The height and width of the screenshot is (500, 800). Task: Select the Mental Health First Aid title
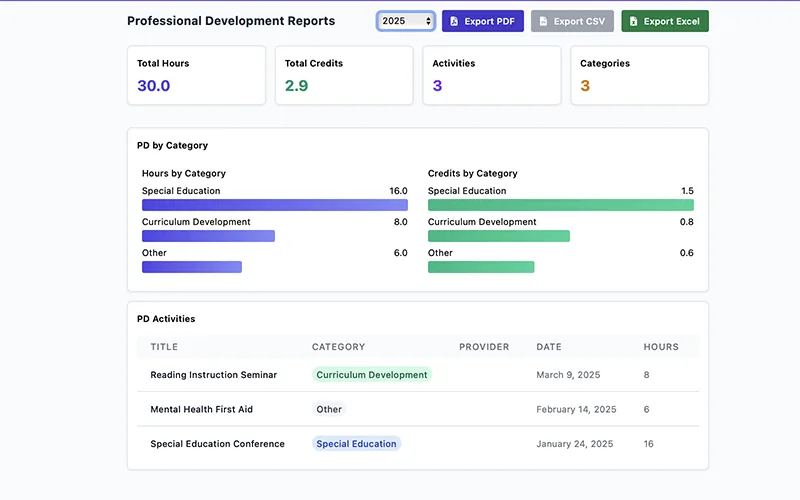pyautogui.click(x=202, y=409)
